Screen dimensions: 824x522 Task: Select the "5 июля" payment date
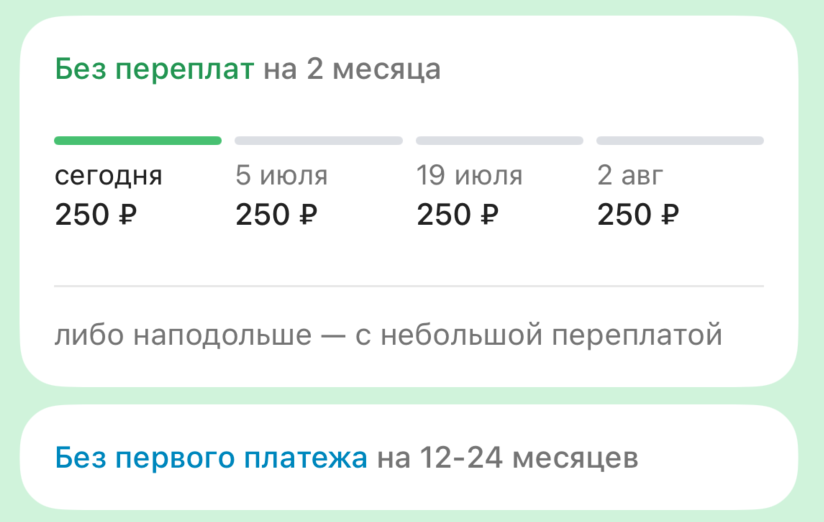(281, 177)
